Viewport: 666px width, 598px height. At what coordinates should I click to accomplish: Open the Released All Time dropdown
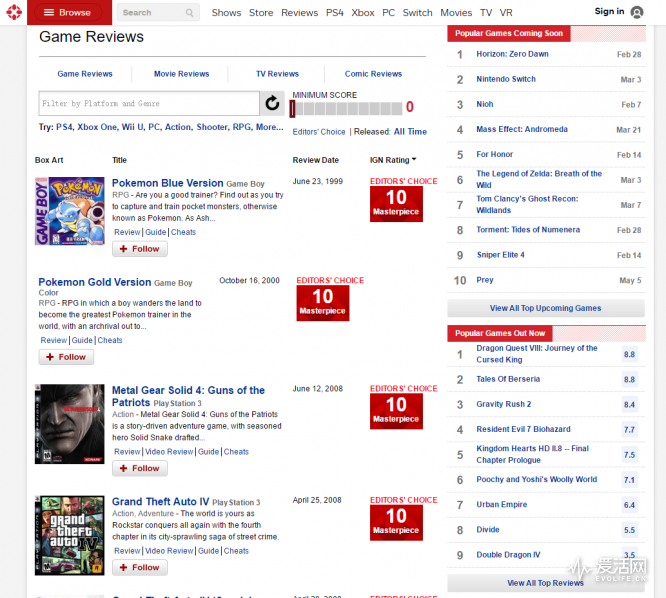(410, 132)
